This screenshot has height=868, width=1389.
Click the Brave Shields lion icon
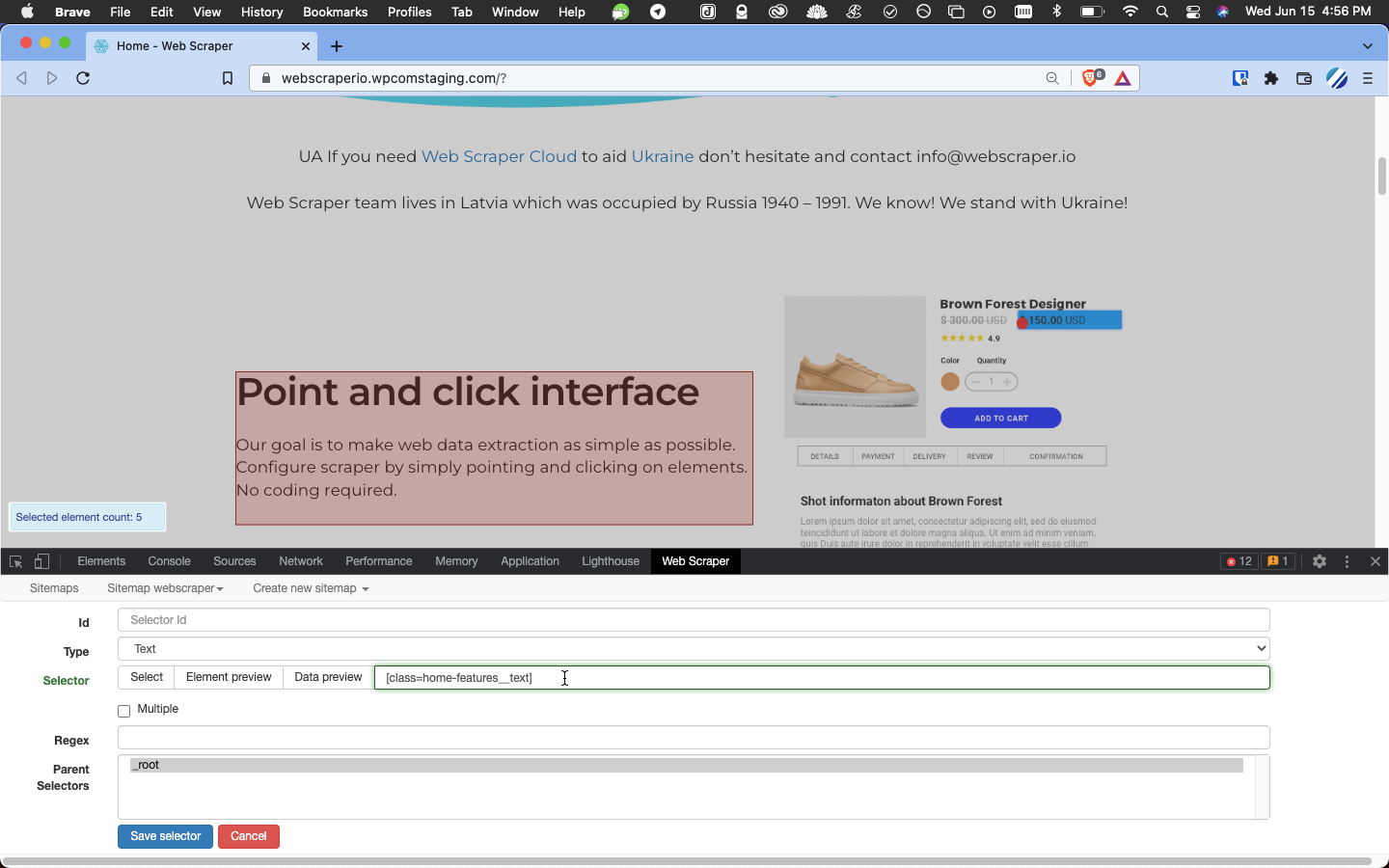pos(1091,78)
